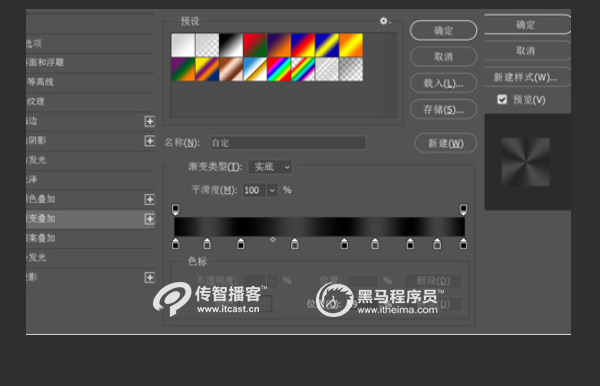The image size is (600, 386).
Task: Select 斜面和浮雕 bevel and emboss style
Action: click(90, 62)
